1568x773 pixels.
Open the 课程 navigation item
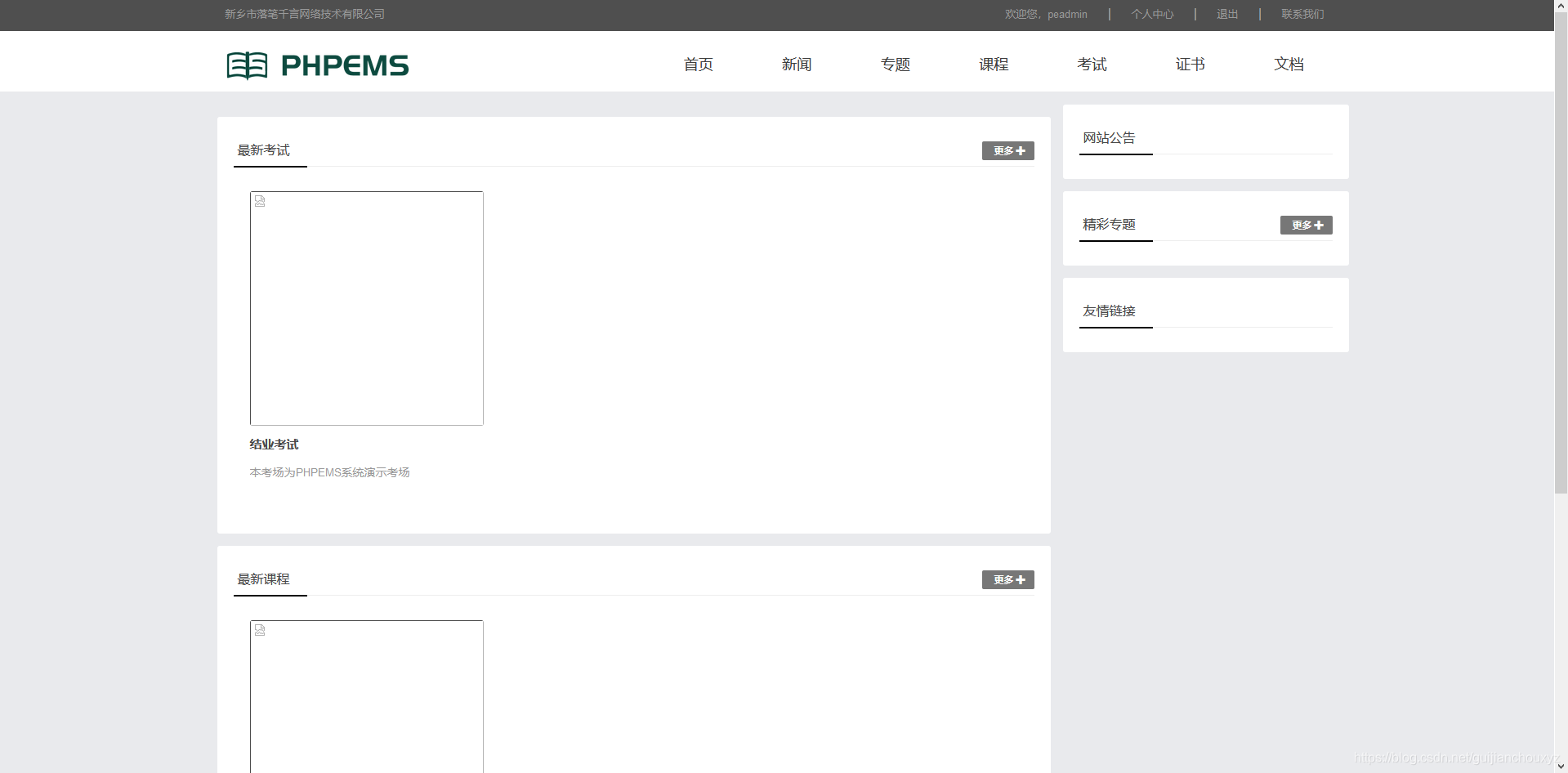[994, 65]
